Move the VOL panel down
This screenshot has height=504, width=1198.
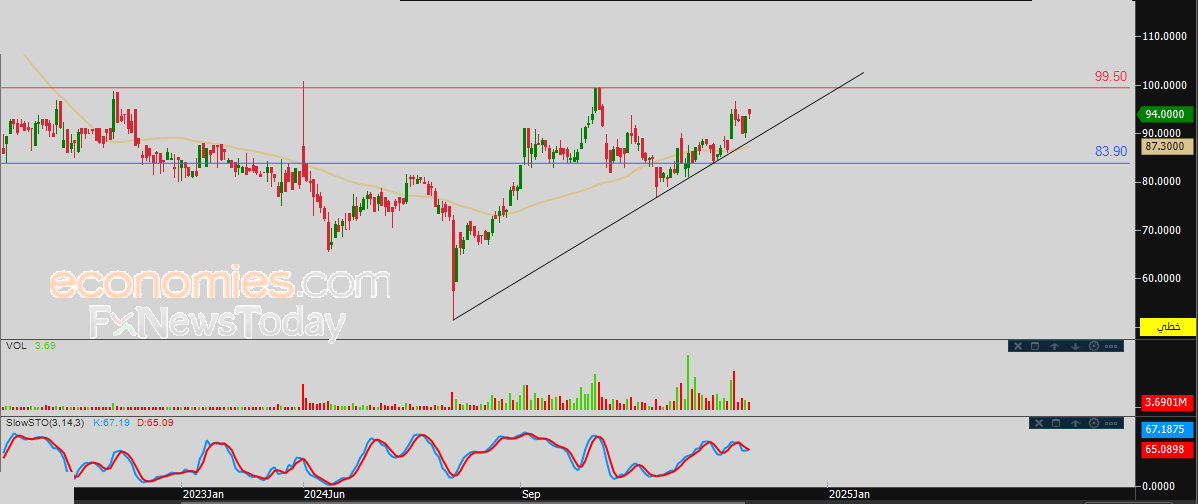click(1075, 346)
